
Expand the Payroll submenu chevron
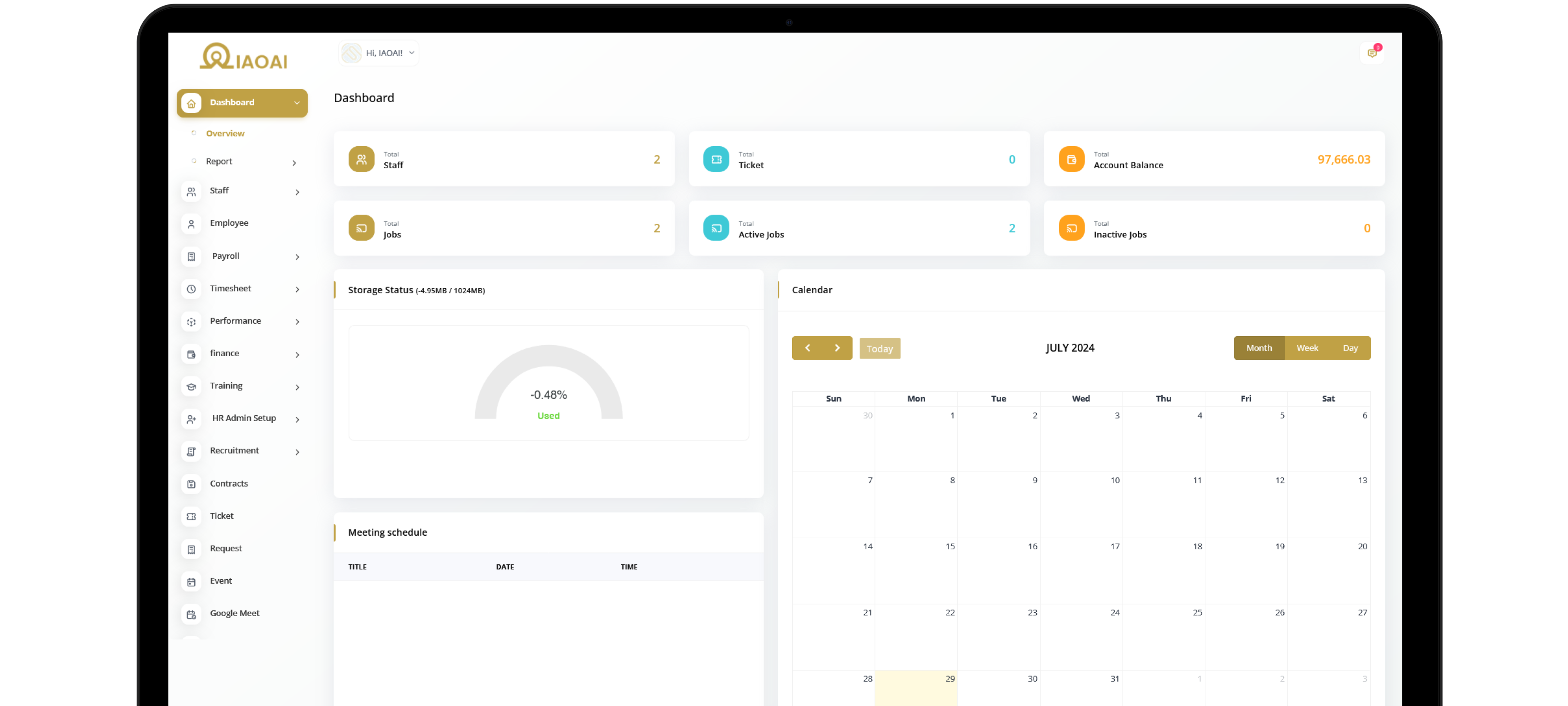pos(297,257)
